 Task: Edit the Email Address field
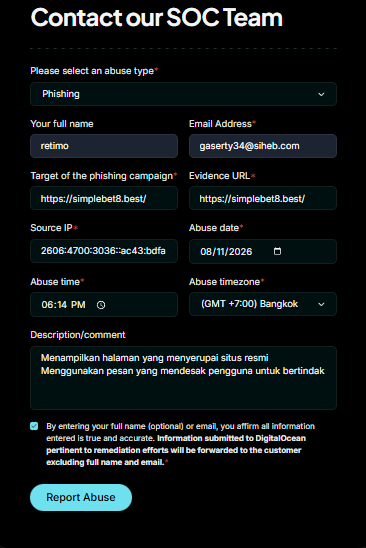pos(263,146)
